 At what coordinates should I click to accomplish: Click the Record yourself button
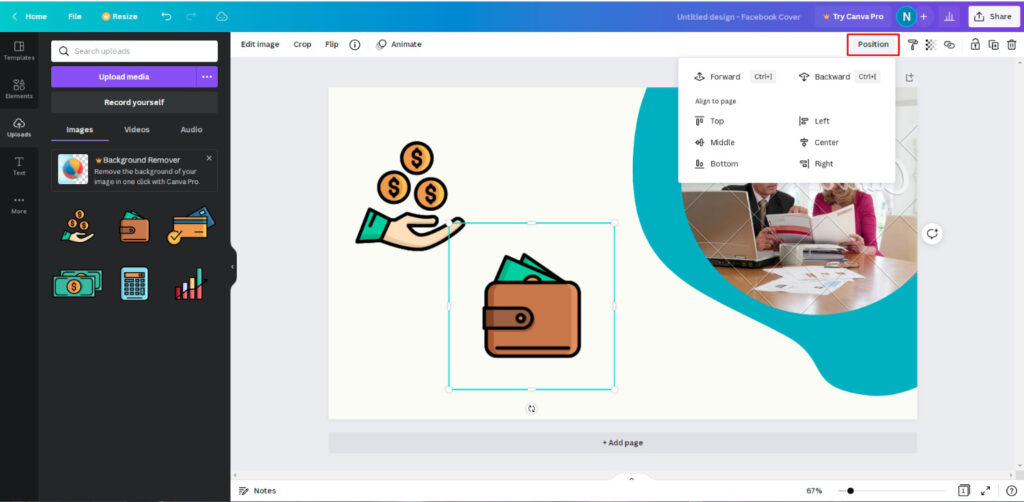pyautogui.click(x=134, y=102)
